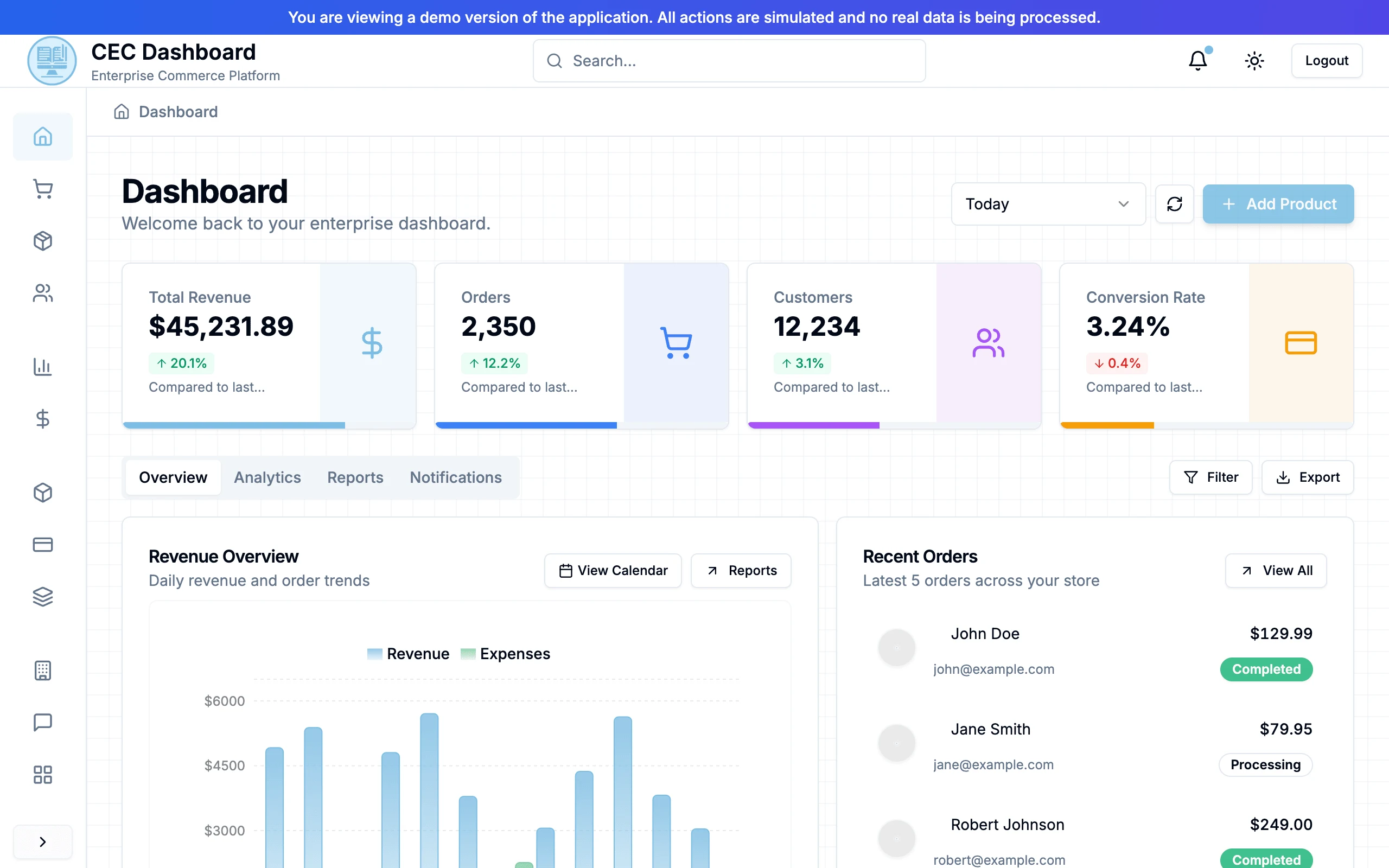The image size is (1389, 868).
Task: Click the Add Product button
Action: pyautogui.click(x=1278, y=204)
